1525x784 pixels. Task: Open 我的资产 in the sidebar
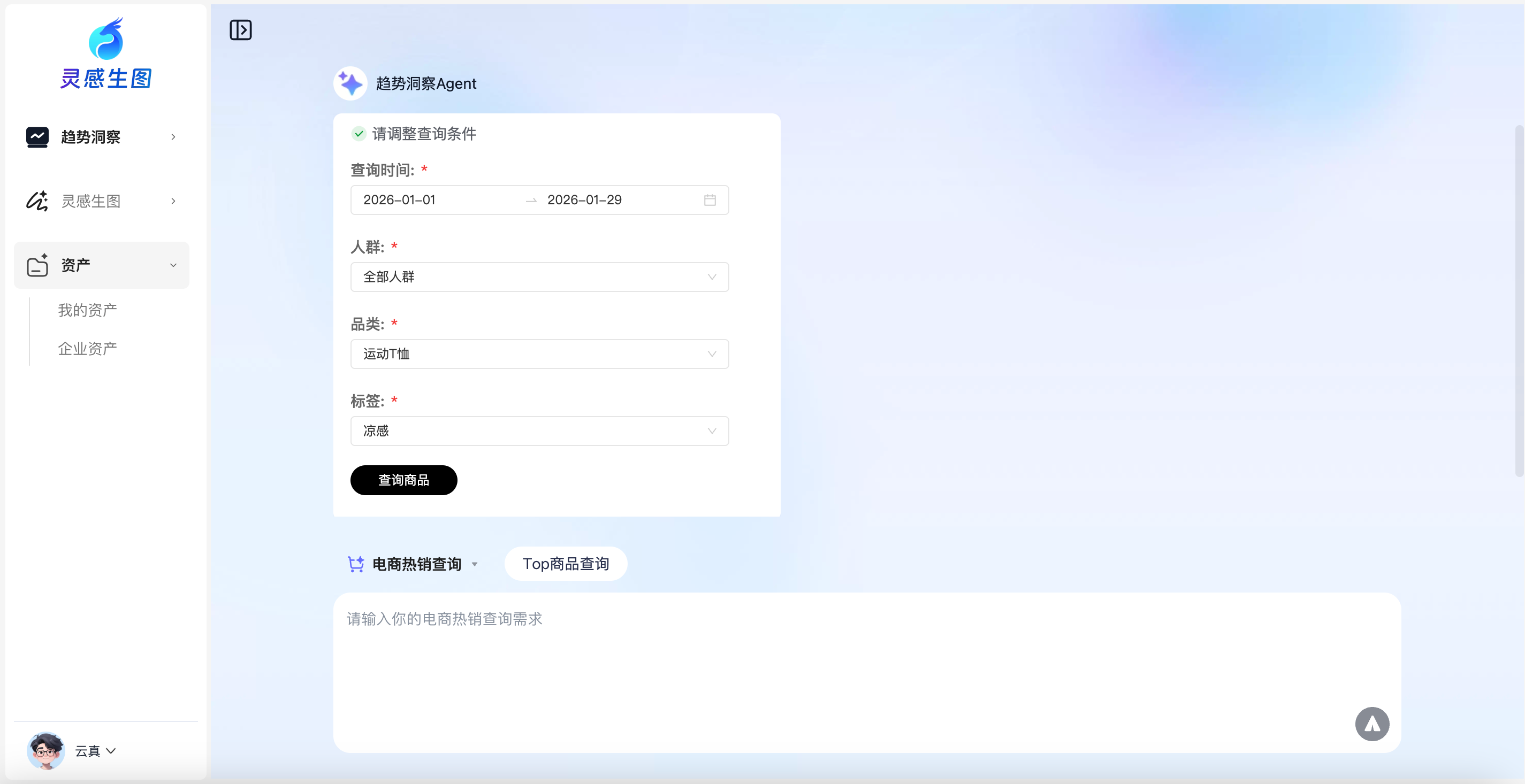pyautogui.click(x=88, y=310)
